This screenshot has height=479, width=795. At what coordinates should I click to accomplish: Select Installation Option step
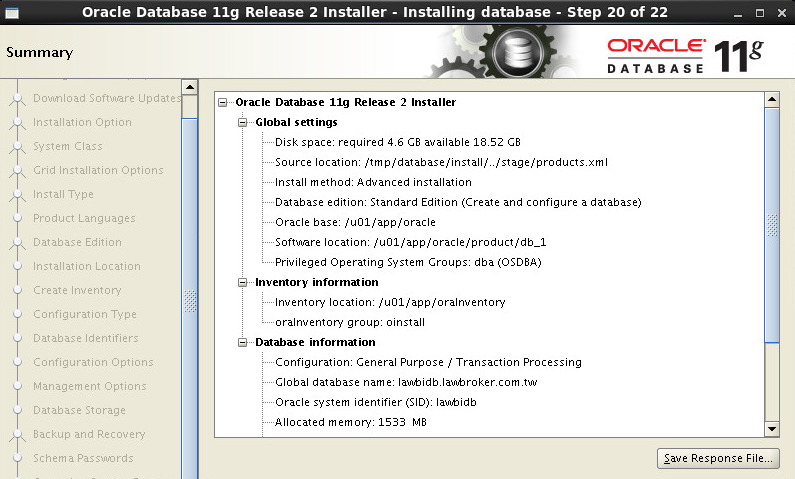pyautogui.click(x=82, y=122)
